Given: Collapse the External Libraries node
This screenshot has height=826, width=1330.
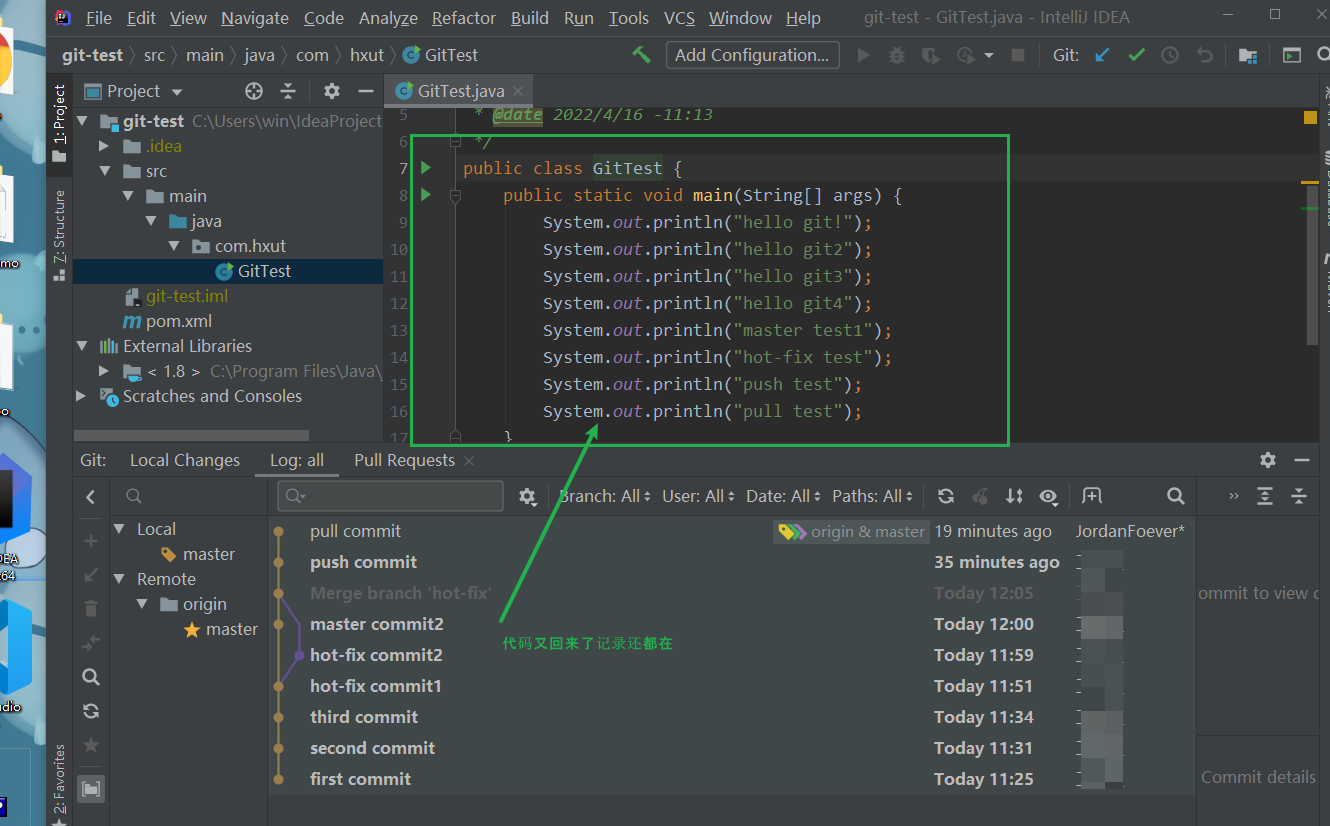Looking at the screenshot, I should point(82,346).
